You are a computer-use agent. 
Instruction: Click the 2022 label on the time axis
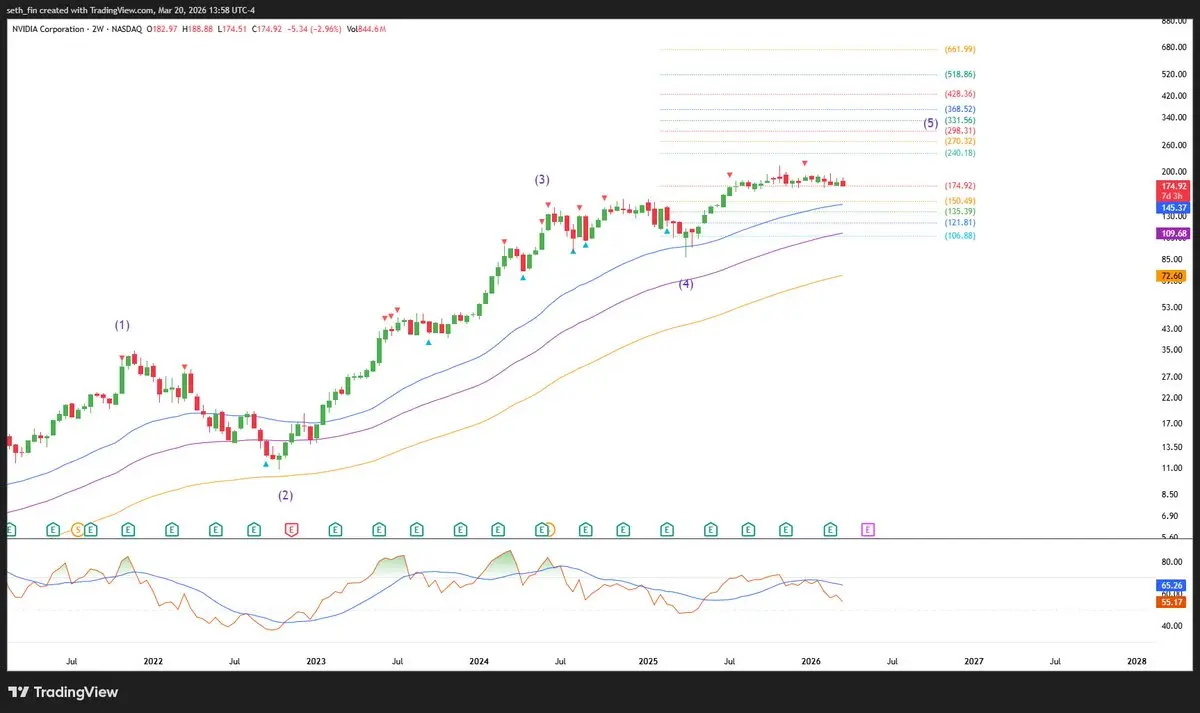(x=153, y=661)
